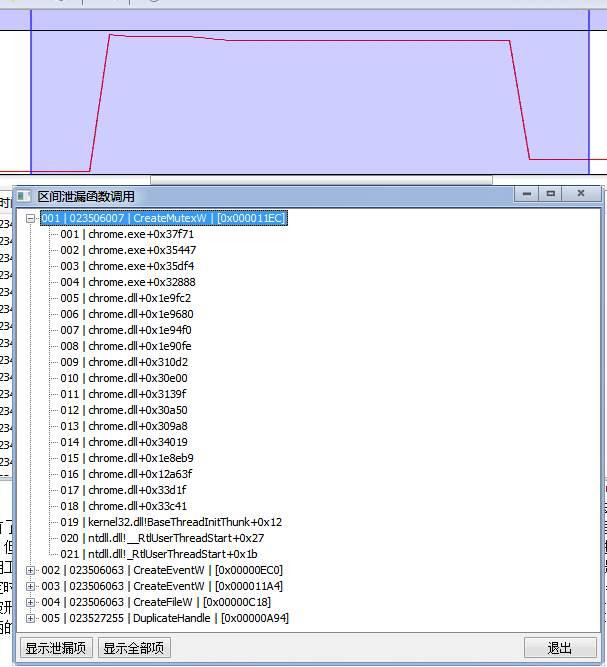Image resolution: width=607 pixels, height=667 pixels.
Task: Select stack frame chrome.dll+0x30a50
Action: click(124, 410)
